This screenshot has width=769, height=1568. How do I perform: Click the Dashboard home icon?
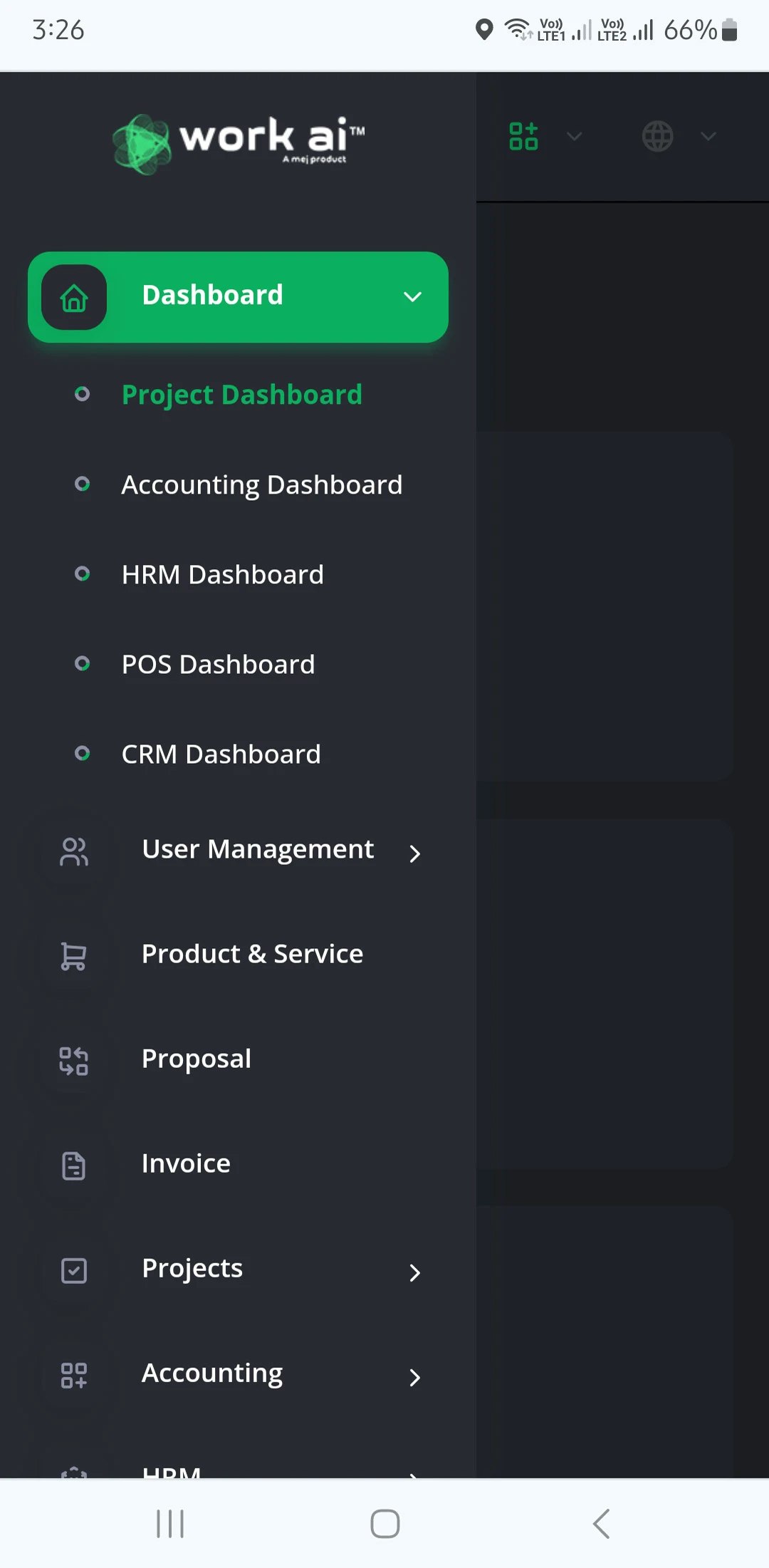(x=74, y=297)
